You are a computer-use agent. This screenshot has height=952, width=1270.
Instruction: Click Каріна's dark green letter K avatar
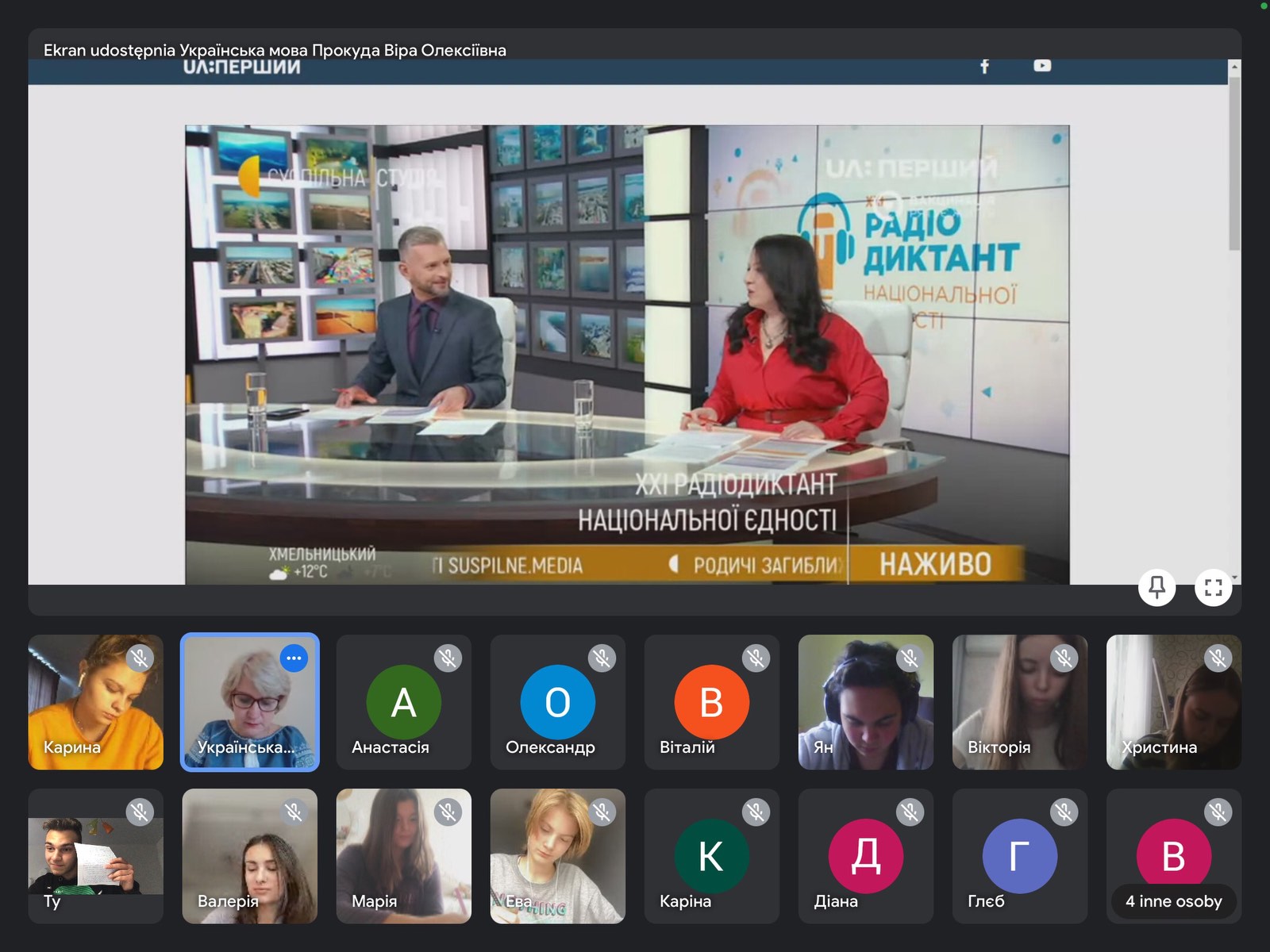[x=711, y=856]
